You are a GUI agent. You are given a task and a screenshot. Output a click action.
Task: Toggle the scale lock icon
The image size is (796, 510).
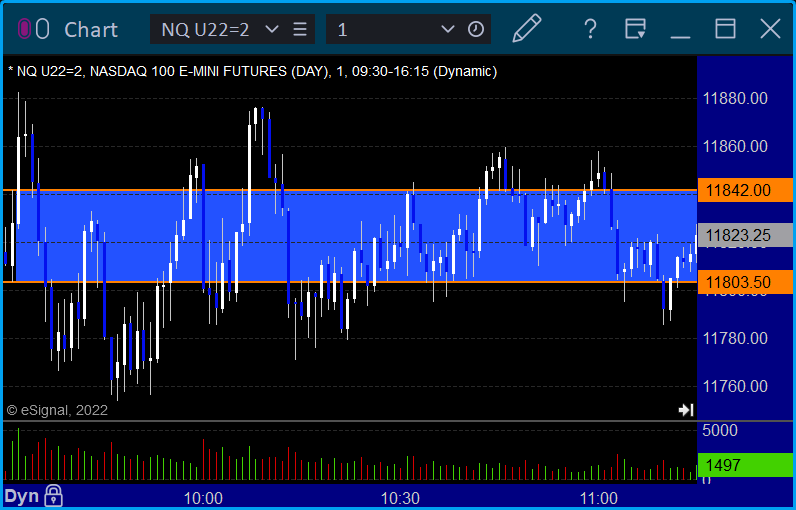pos(53,495)
